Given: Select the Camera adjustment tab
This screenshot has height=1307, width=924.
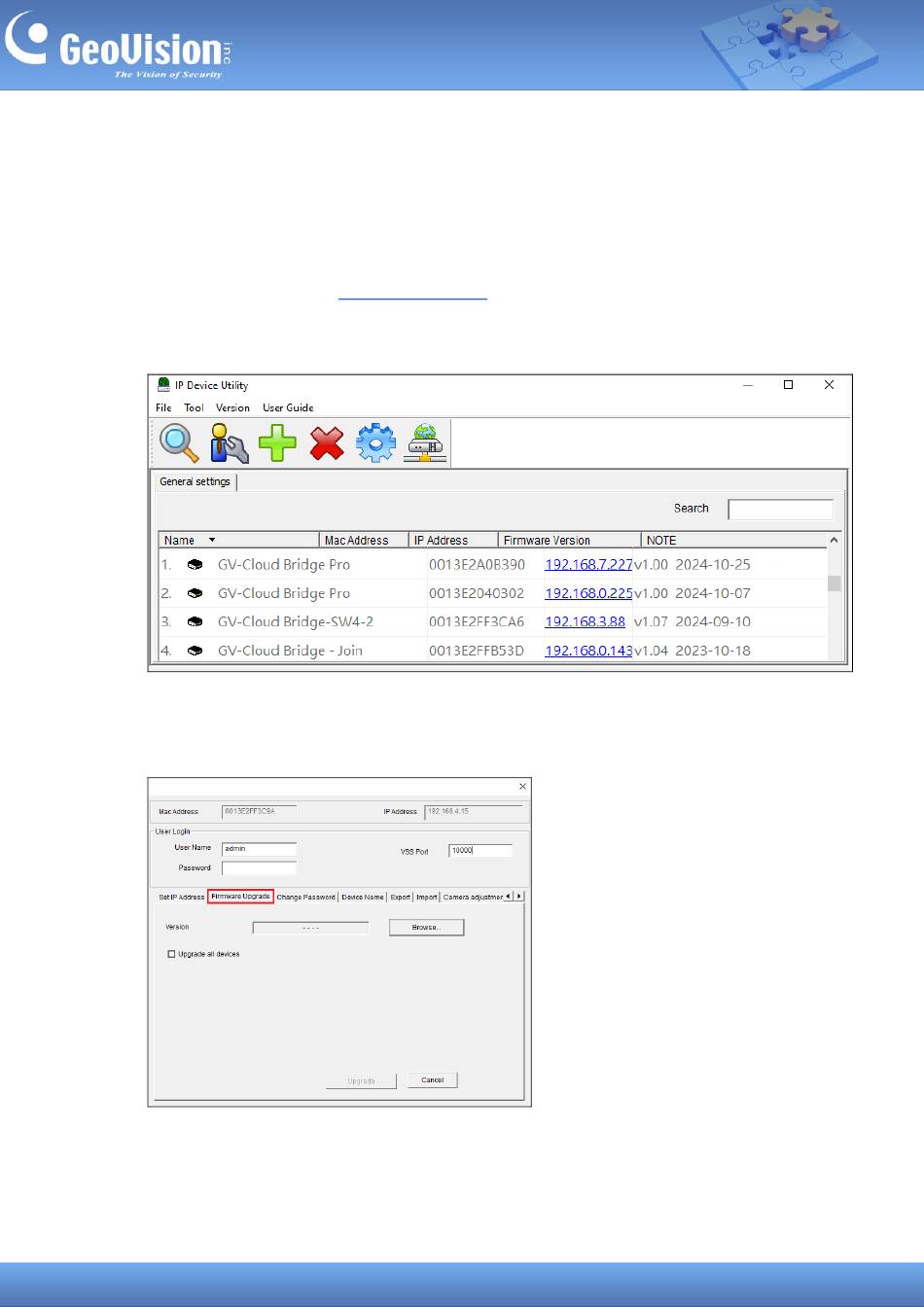Looking at the screenshot, I should [x=473, y=897].
